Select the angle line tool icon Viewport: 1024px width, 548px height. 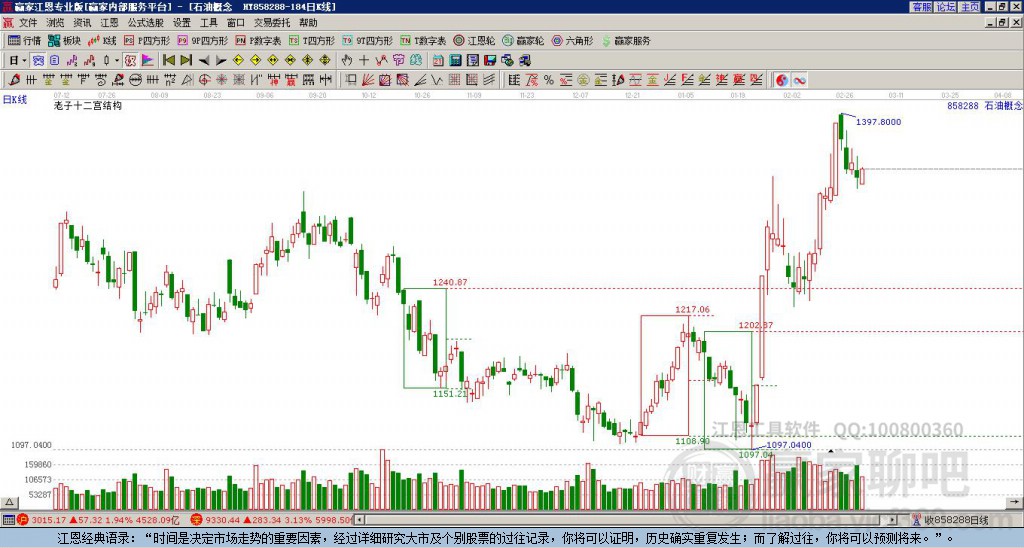point(420,80)
